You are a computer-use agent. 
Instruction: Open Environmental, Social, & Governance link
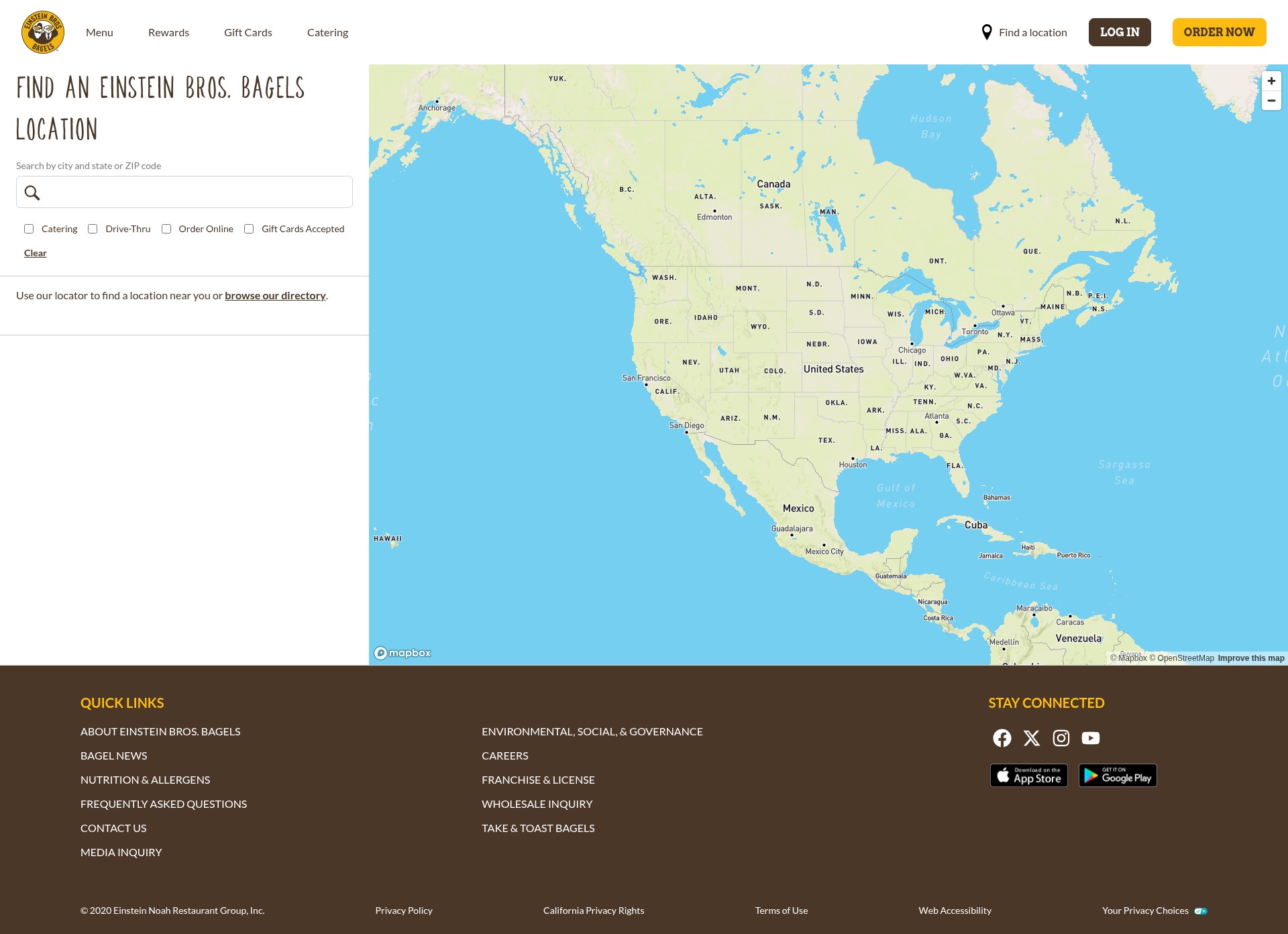[592, 731]
